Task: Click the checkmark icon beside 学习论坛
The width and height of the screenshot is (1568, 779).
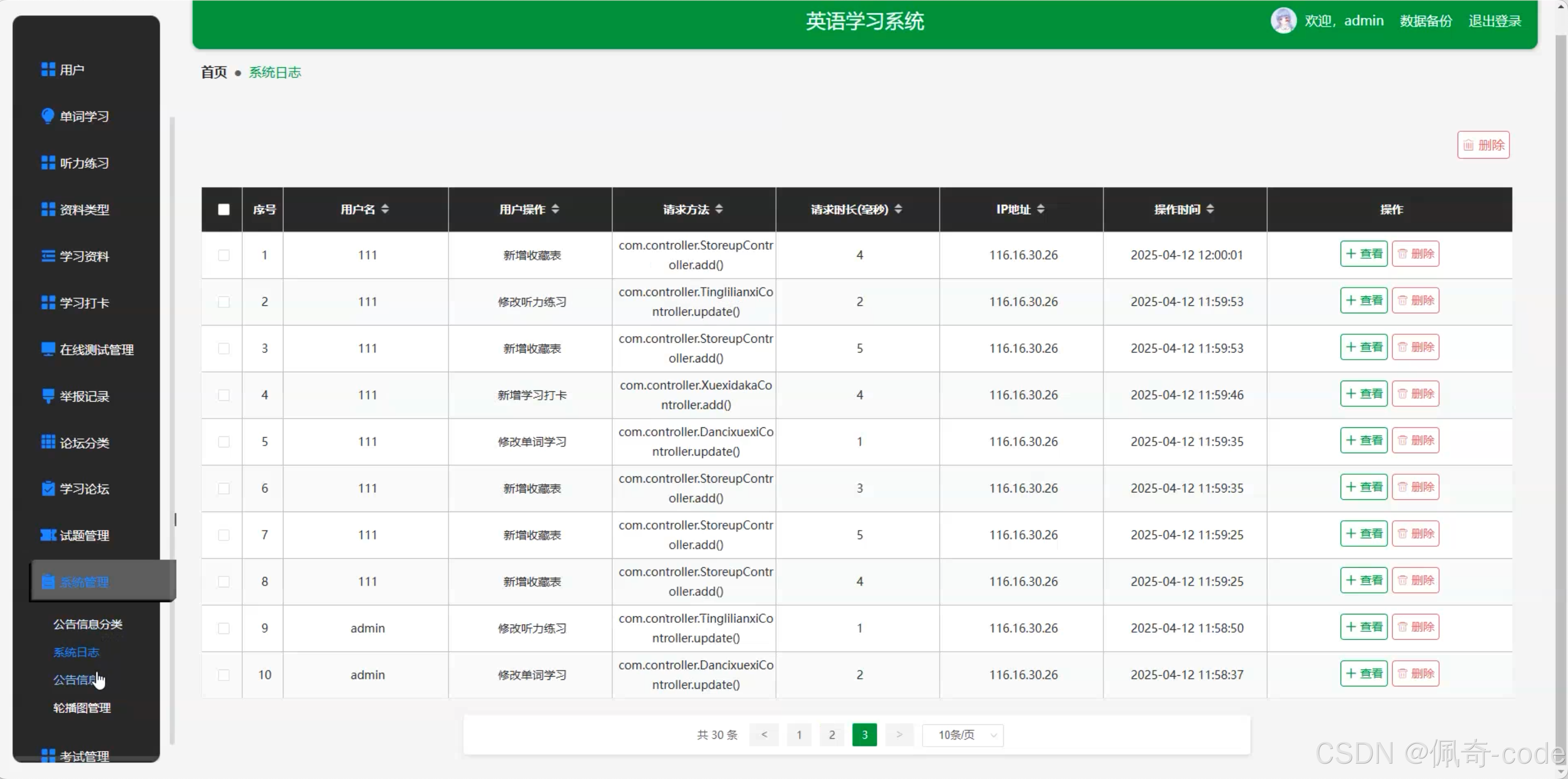Action: pyautogui.click(x=47, y=489)
